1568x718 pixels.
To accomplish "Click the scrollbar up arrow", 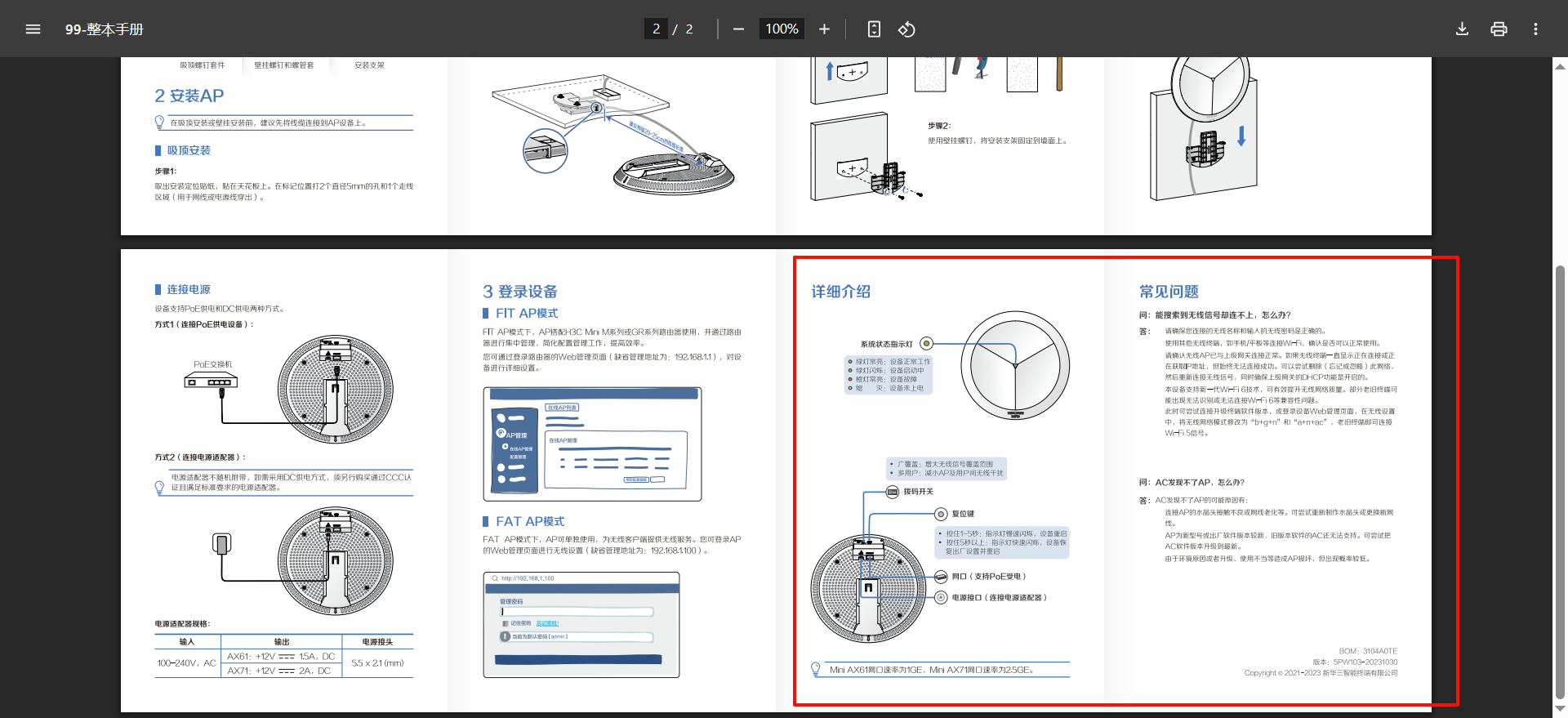I will pyautogui.click(x=1561, y=67).
